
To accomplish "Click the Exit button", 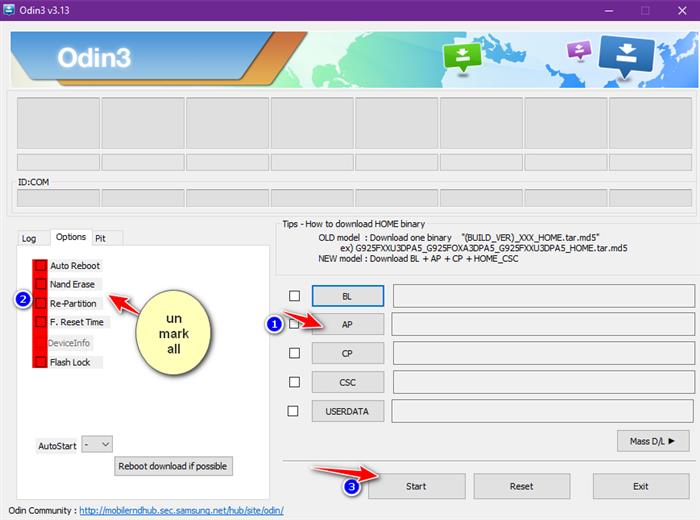I will point(641,486).
